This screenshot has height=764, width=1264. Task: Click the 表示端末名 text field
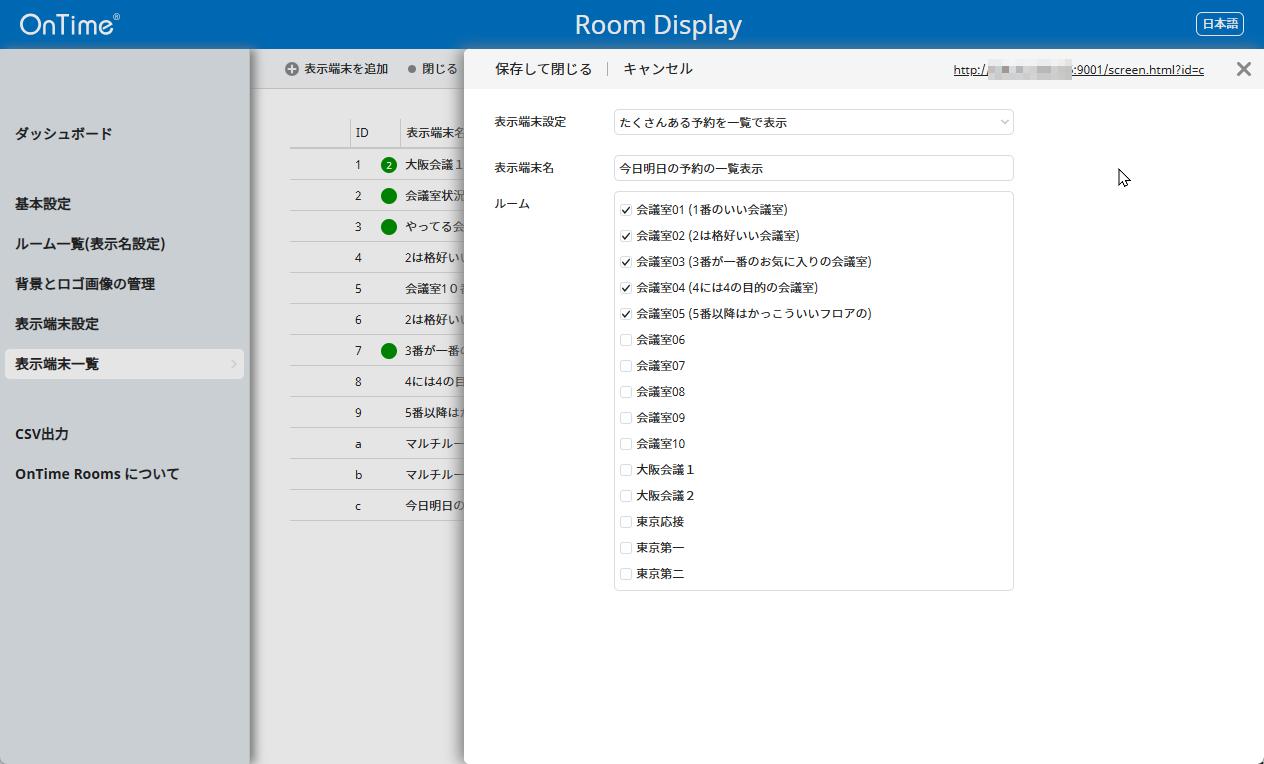coord(813,168)
